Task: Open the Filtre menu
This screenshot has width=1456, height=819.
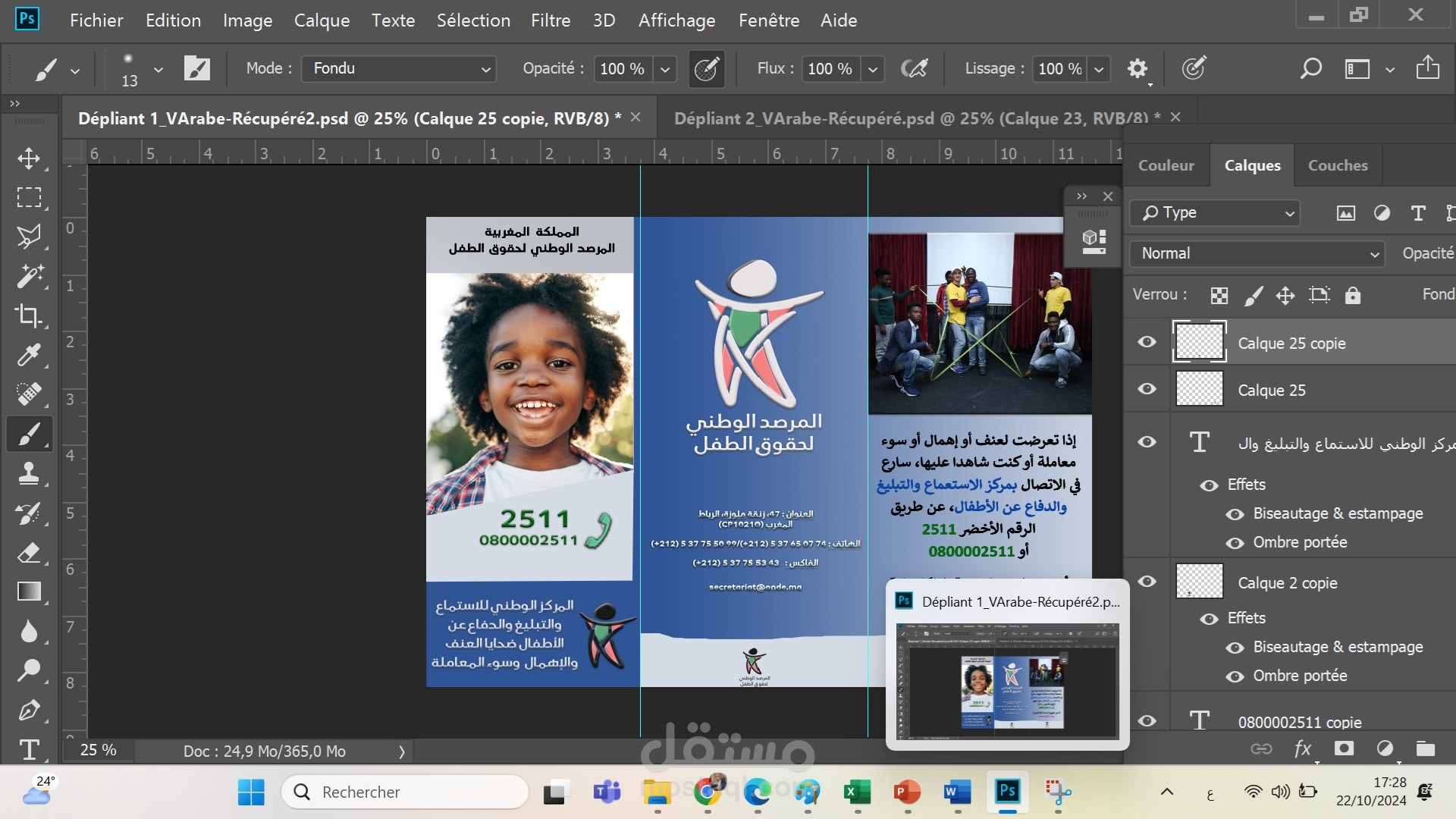Action: (551, 20)
